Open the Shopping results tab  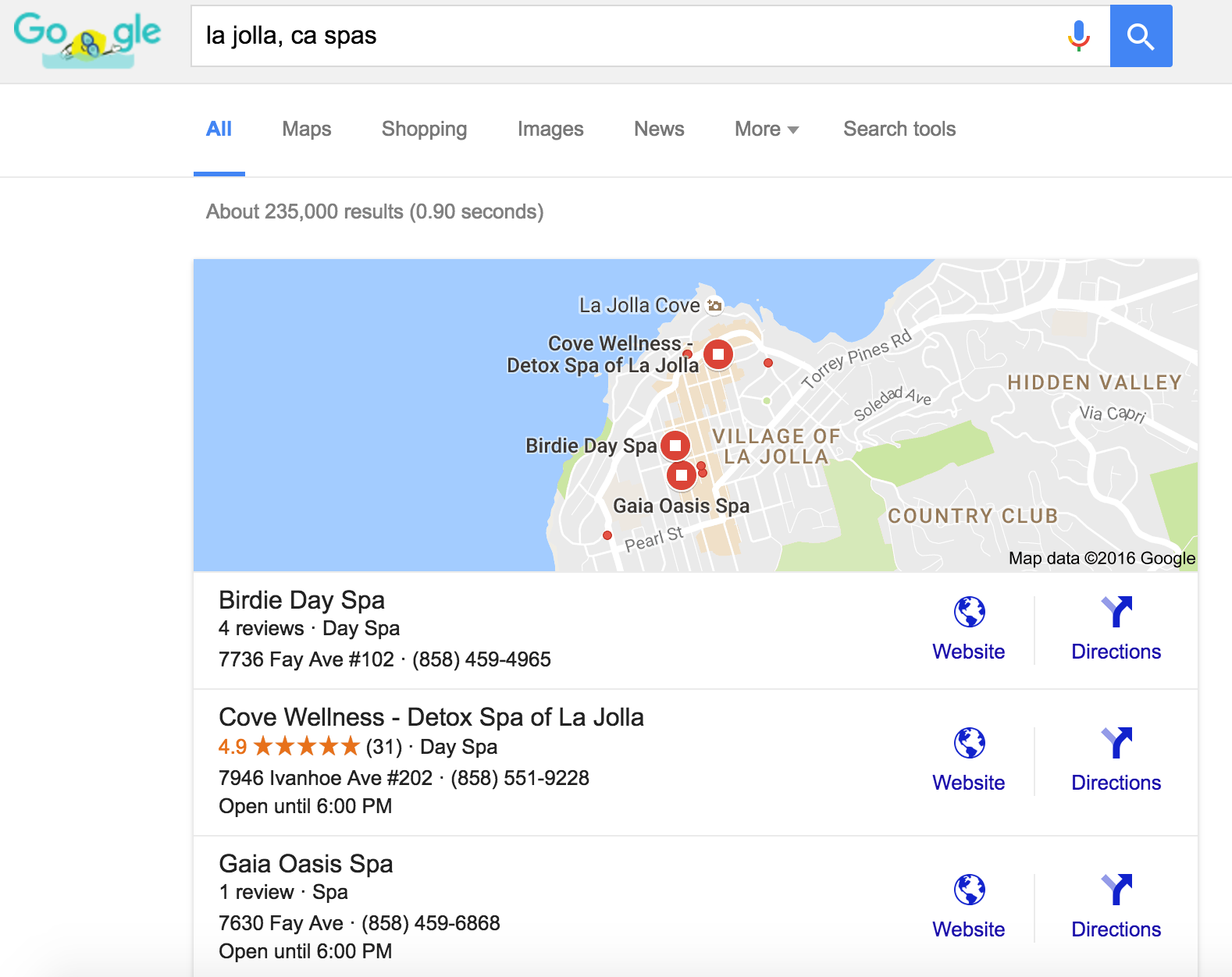pyautogui.click(x=424, y=130)
